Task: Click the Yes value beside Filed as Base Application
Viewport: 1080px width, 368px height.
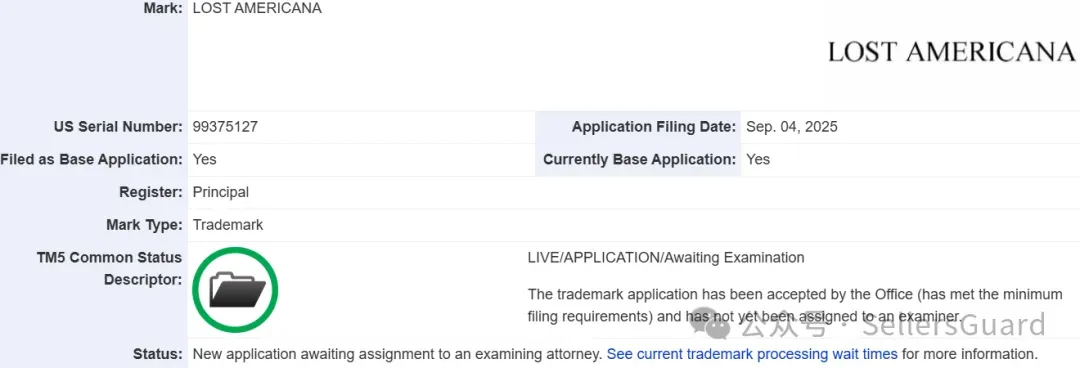Action: tap(205, 159)
